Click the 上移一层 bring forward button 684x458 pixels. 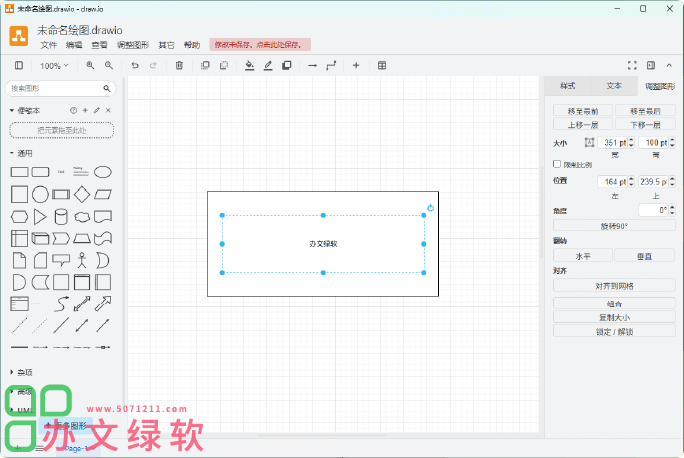(x=583, y=125)
